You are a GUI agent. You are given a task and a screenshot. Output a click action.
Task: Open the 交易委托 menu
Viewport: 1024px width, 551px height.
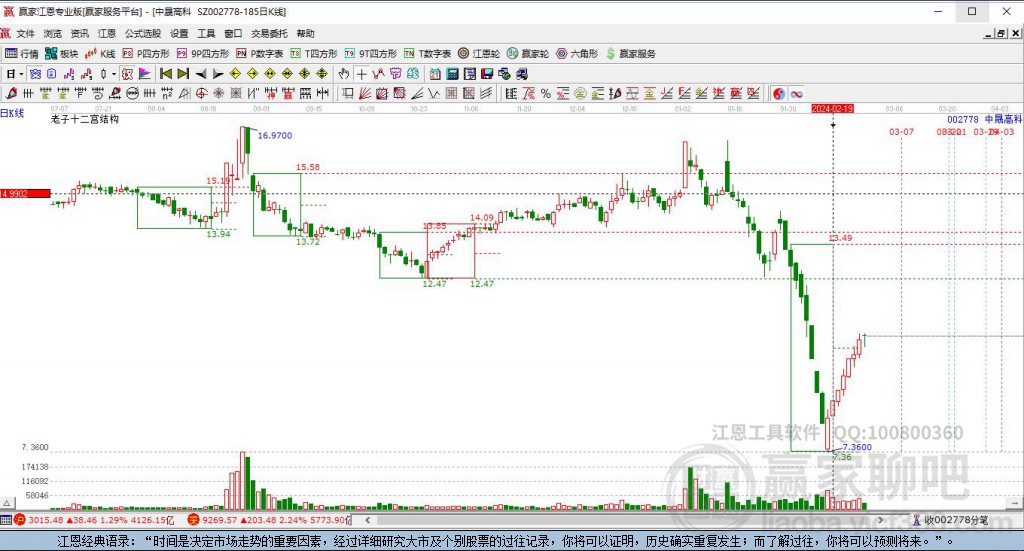pos(269,33)
